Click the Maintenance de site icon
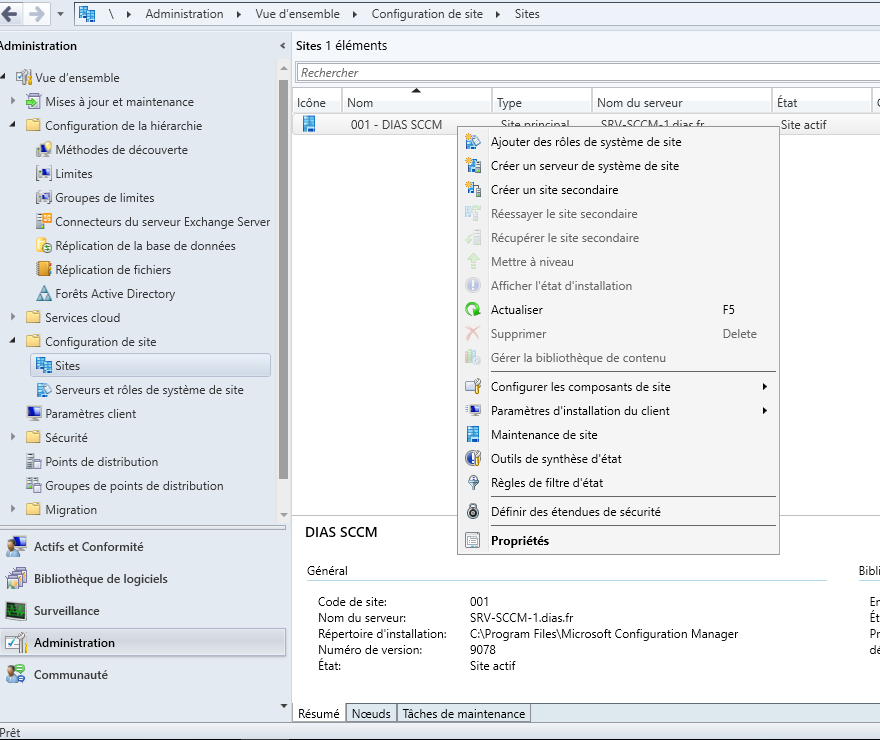 pos(473,435)
